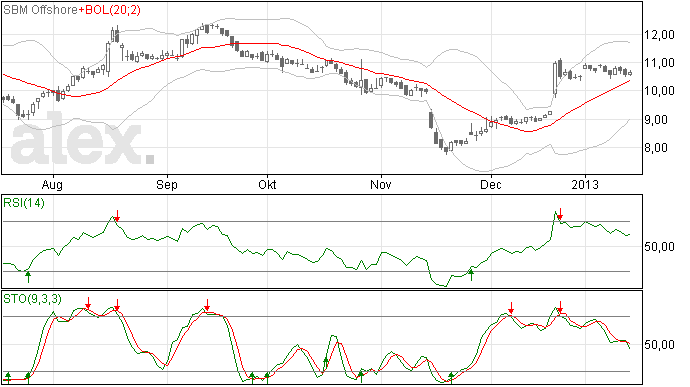This screenshot has width=690, height=387.
Task: Click the 50,00 level on the RSI axis
Action: click(x=659, y=247)
